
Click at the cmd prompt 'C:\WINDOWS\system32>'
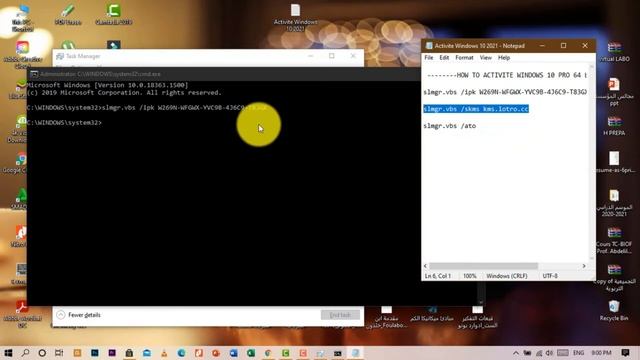pos(64,122)
